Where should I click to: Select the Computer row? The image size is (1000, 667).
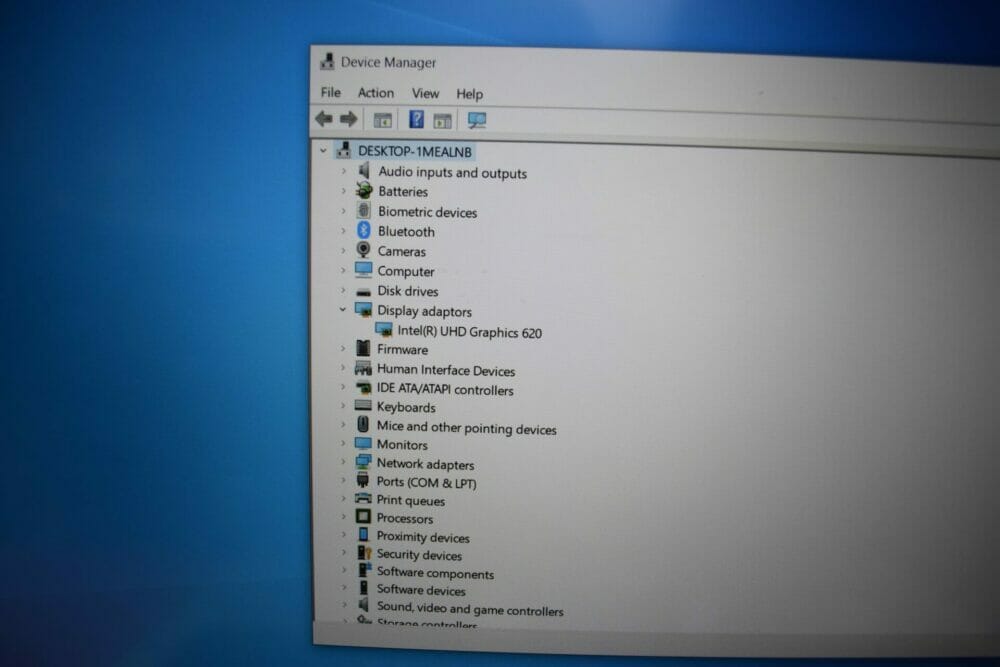[x=406, y=272]
